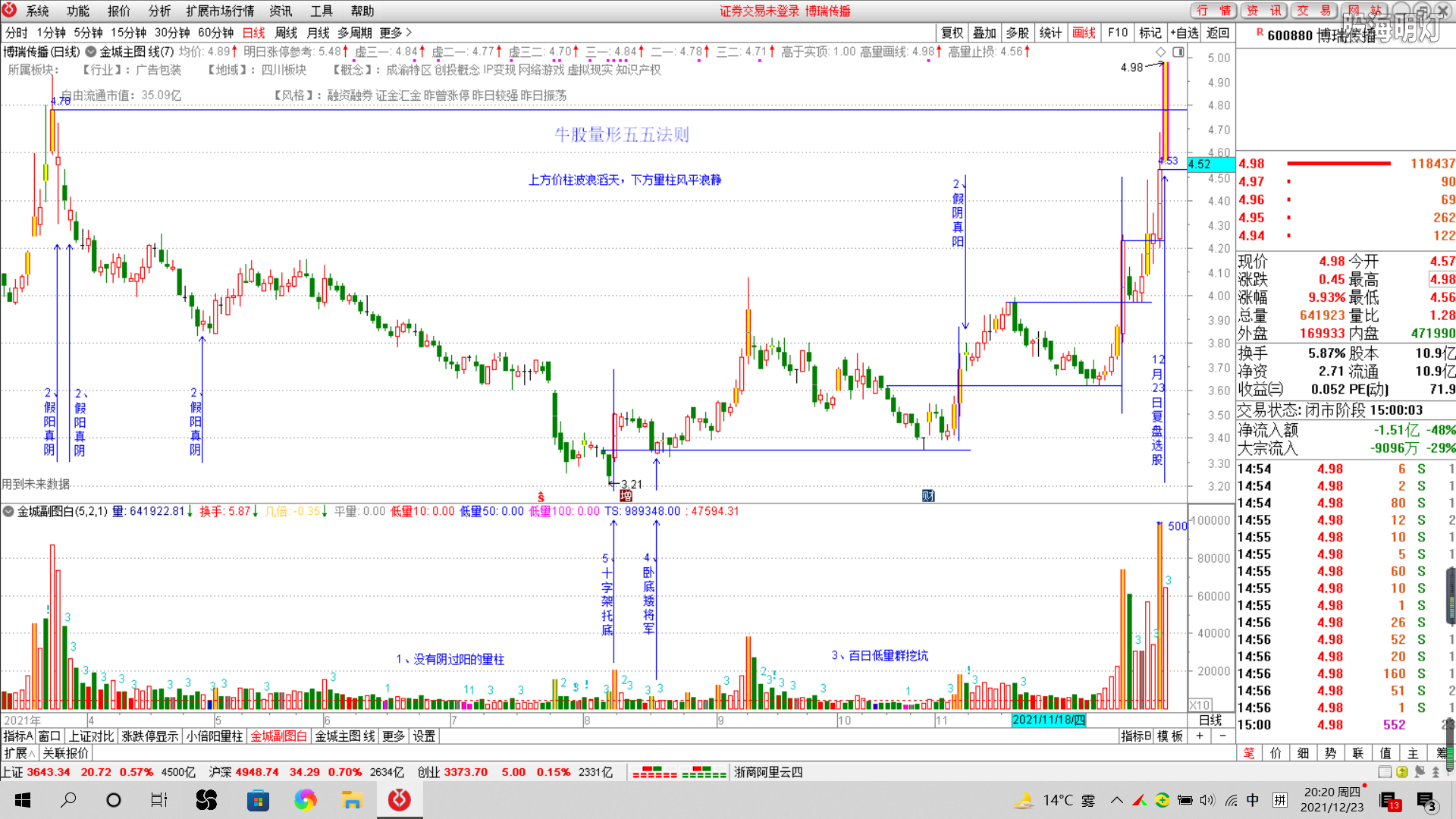Viewport: 1456px width, 819px height.
Task: Click the diamond marker icon above price axis
Action: [1160, 52]
